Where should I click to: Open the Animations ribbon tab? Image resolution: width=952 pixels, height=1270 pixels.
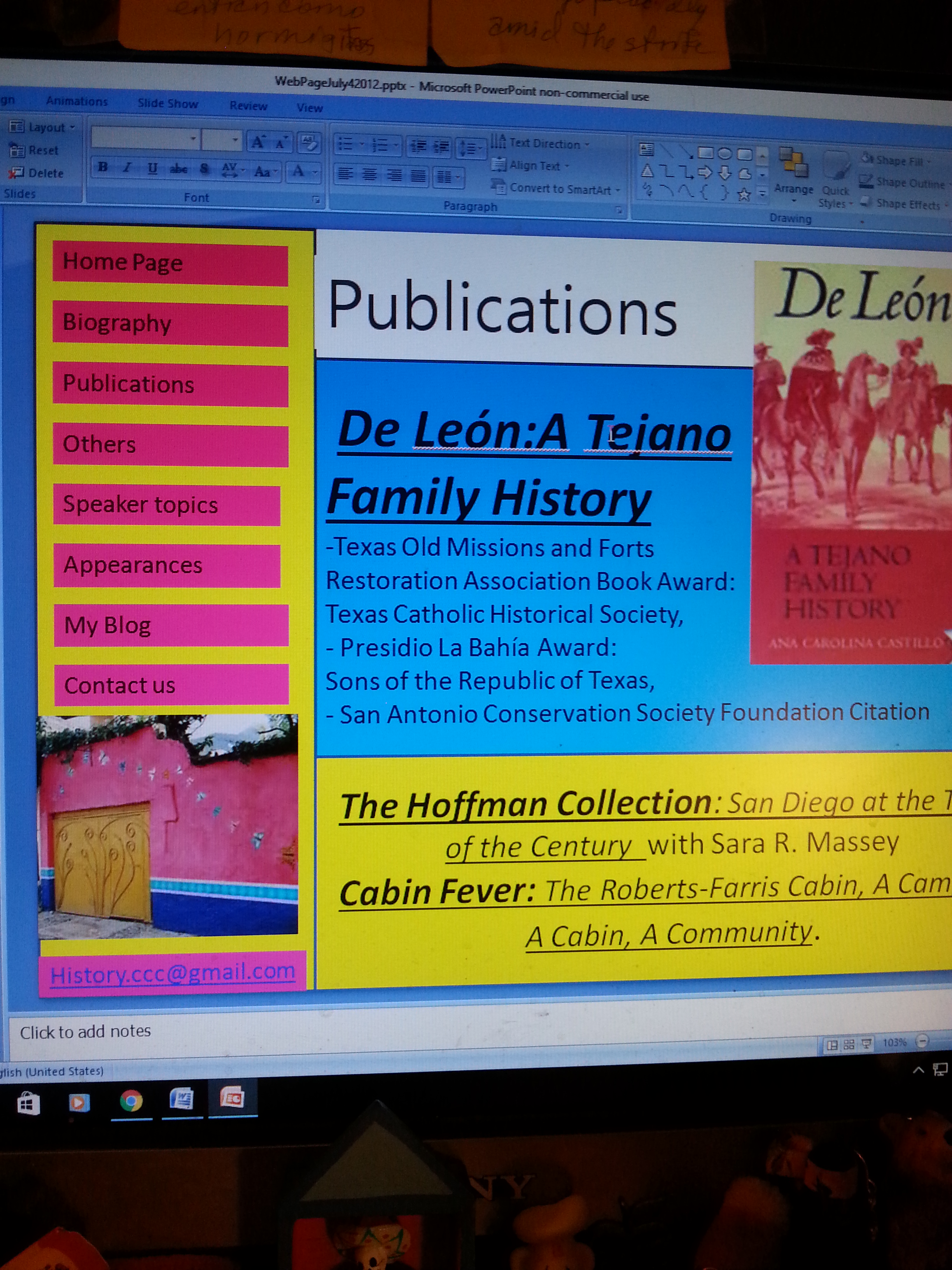(x=77, y=101)
